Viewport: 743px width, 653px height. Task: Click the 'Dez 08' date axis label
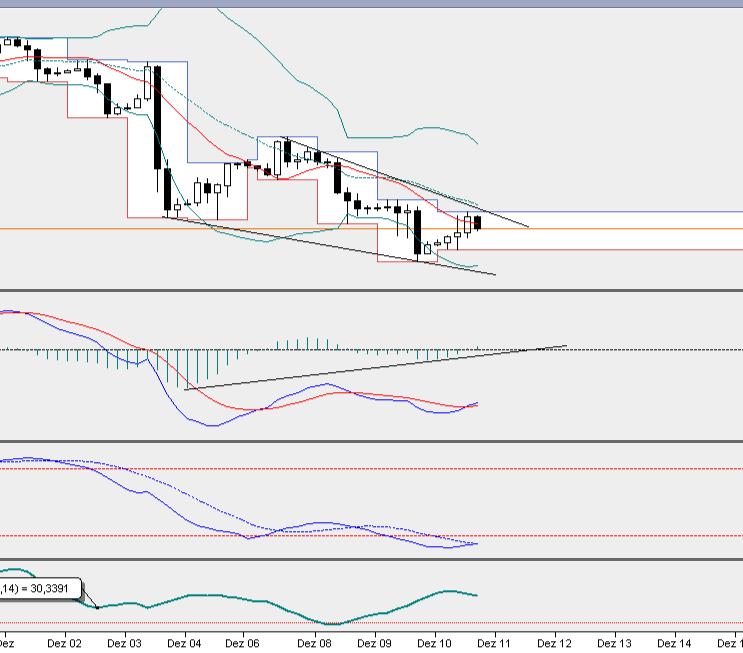pyautogui.click(x=314, y=643)
